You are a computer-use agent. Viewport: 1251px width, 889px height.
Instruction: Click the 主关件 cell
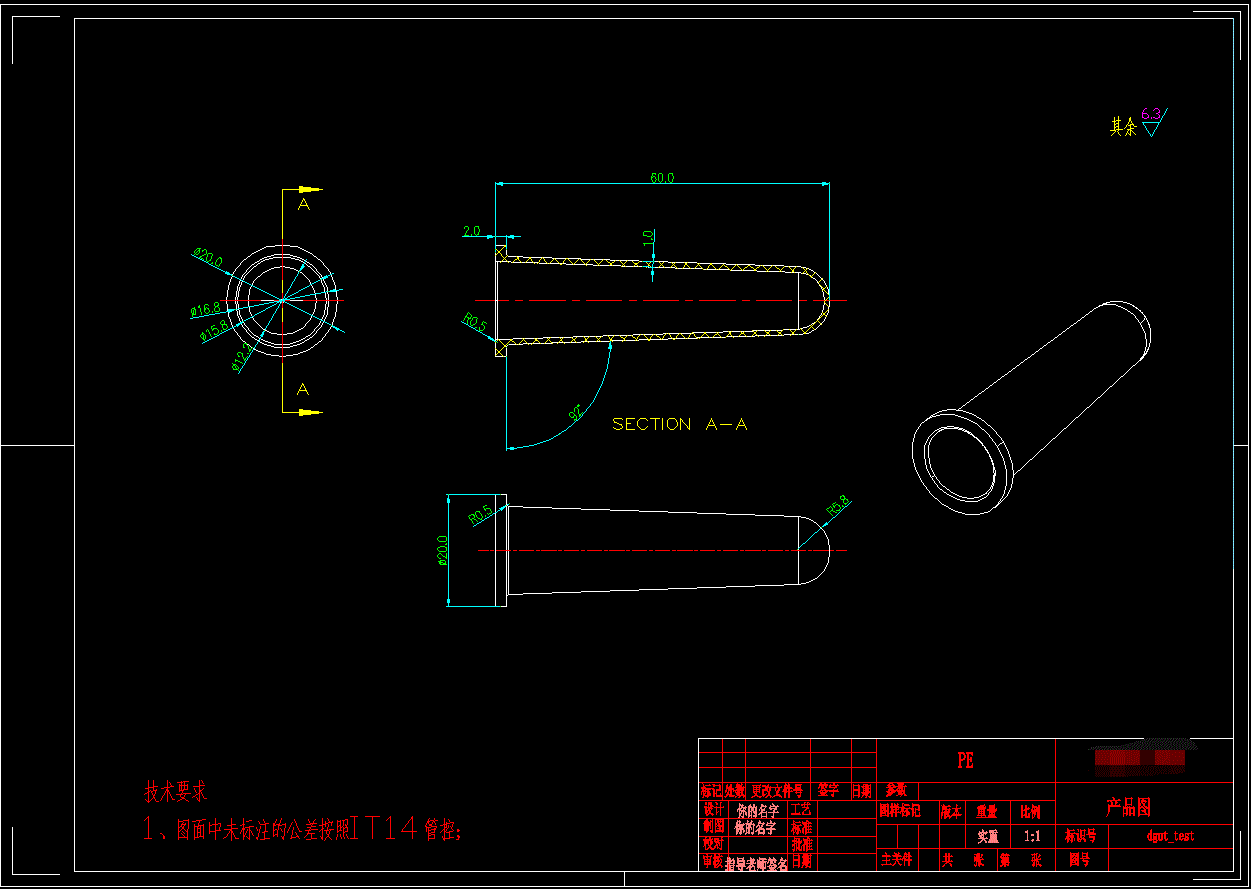[897, 859]
